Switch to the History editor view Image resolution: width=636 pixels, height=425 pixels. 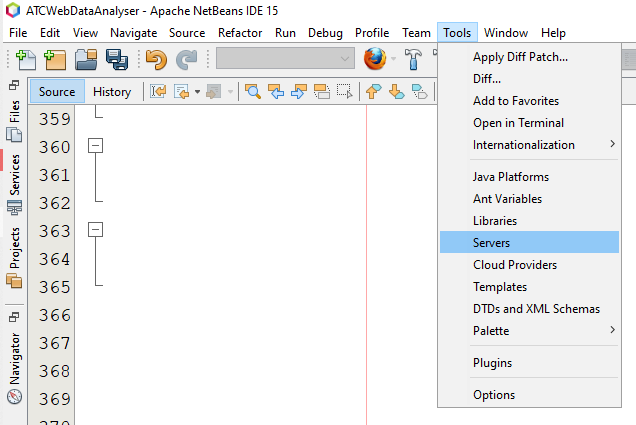coord(112,91)
